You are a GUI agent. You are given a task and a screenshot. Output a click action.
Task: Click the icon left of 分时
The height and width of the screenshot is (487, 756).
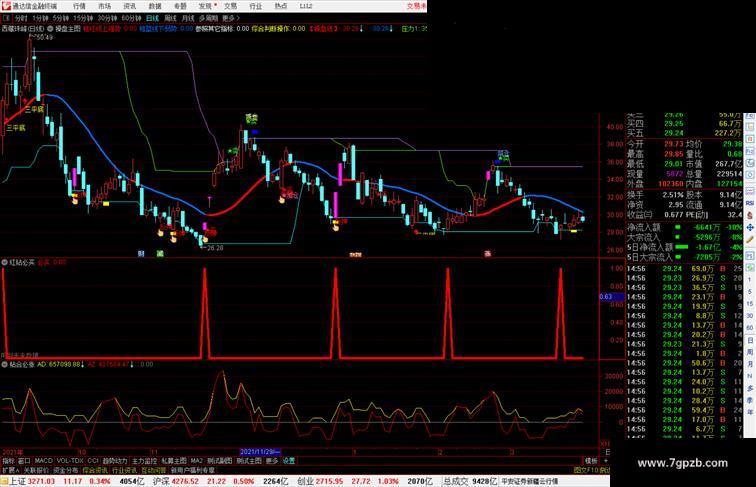coord(6,18)
